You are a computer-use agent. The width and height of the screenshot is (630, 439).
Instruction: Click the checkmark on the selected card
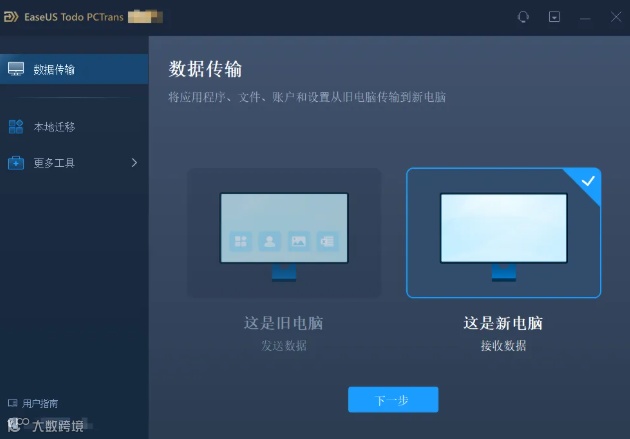588,181
